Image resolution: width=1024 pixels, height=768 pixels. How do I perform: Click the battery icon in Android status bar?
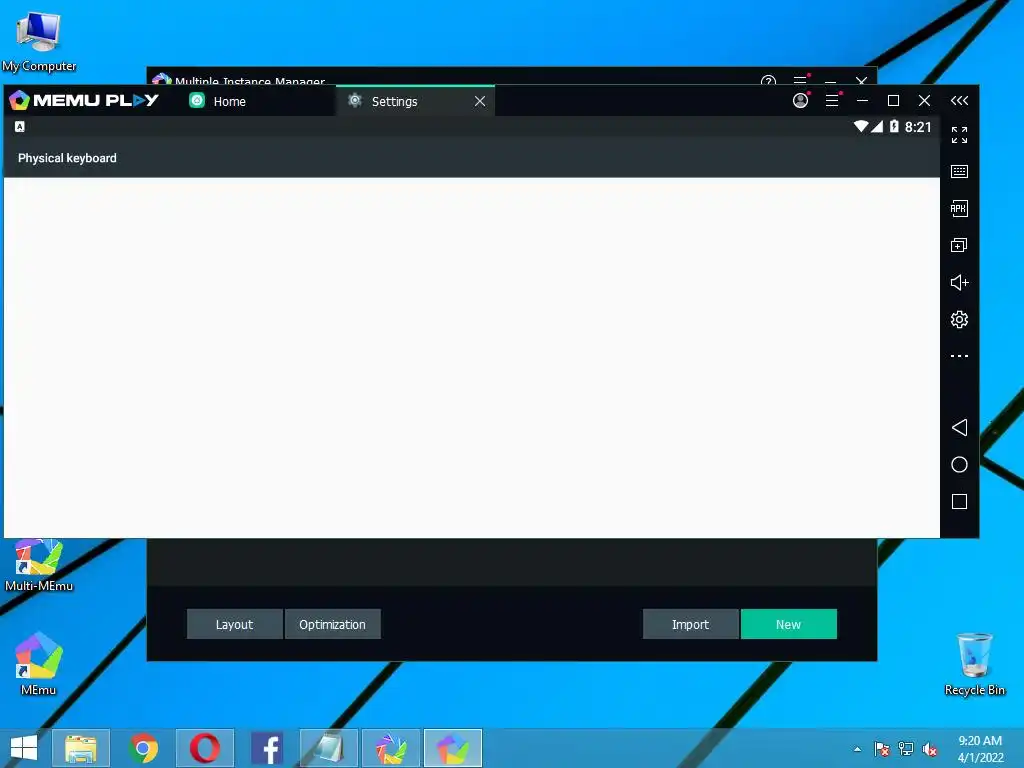894,126
